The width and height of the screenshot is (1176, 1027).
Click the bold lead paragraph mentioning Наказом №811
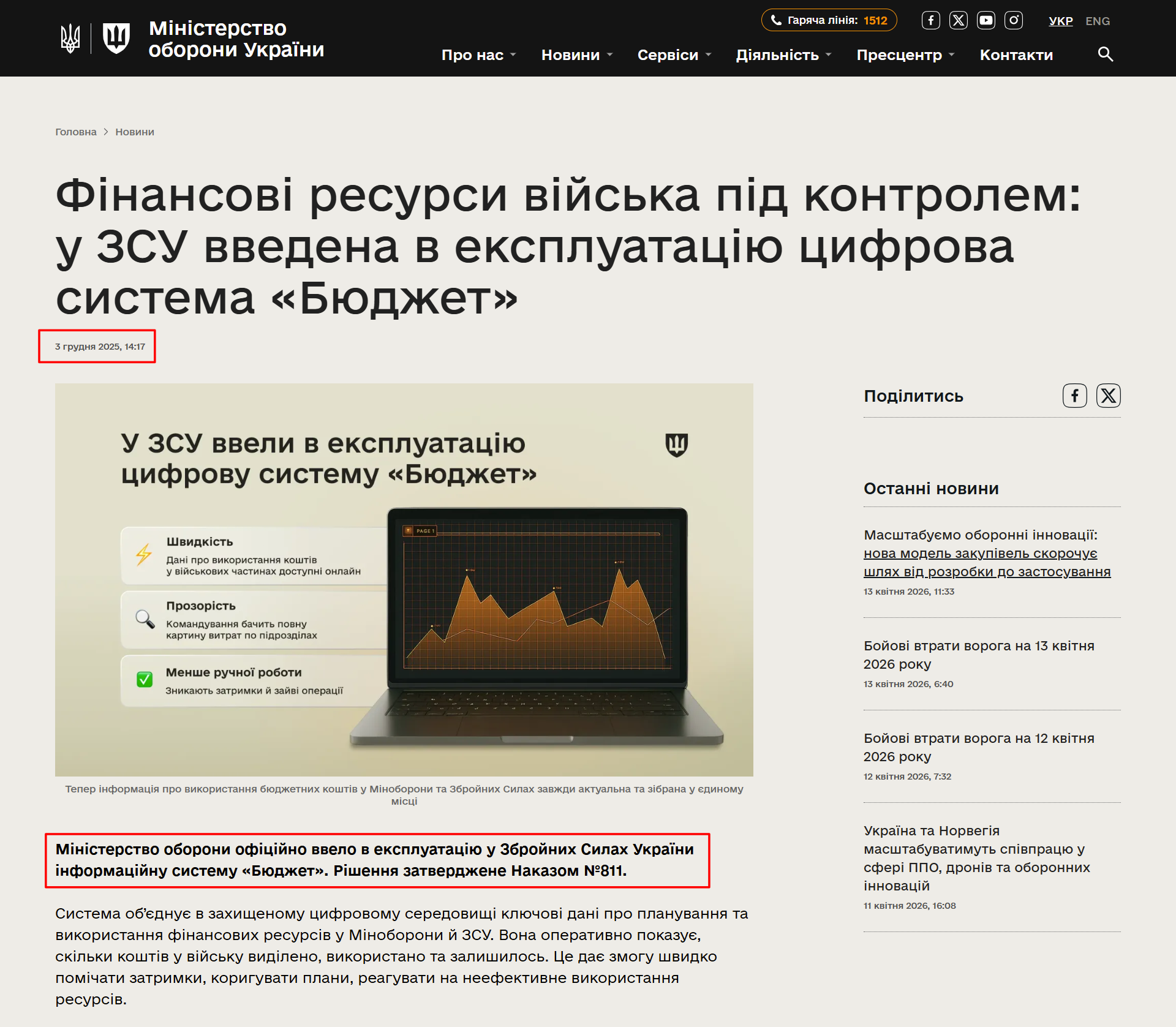(375, 860)
